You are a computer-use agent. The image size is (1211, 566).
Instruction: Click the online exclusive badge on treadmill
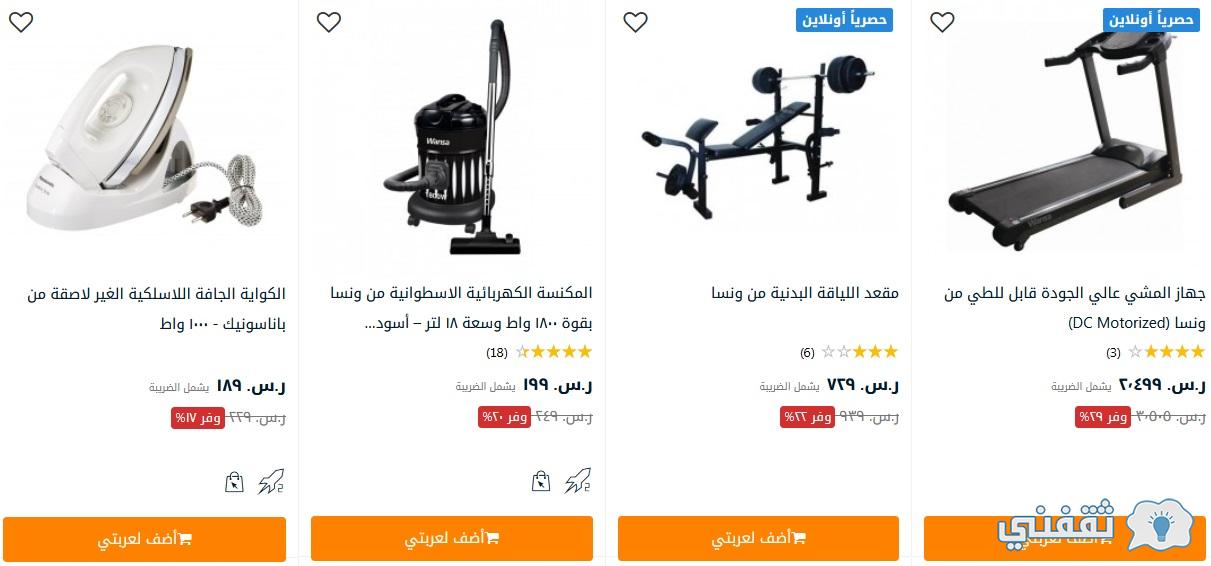pyautogui.click(x=1151, y=20)
